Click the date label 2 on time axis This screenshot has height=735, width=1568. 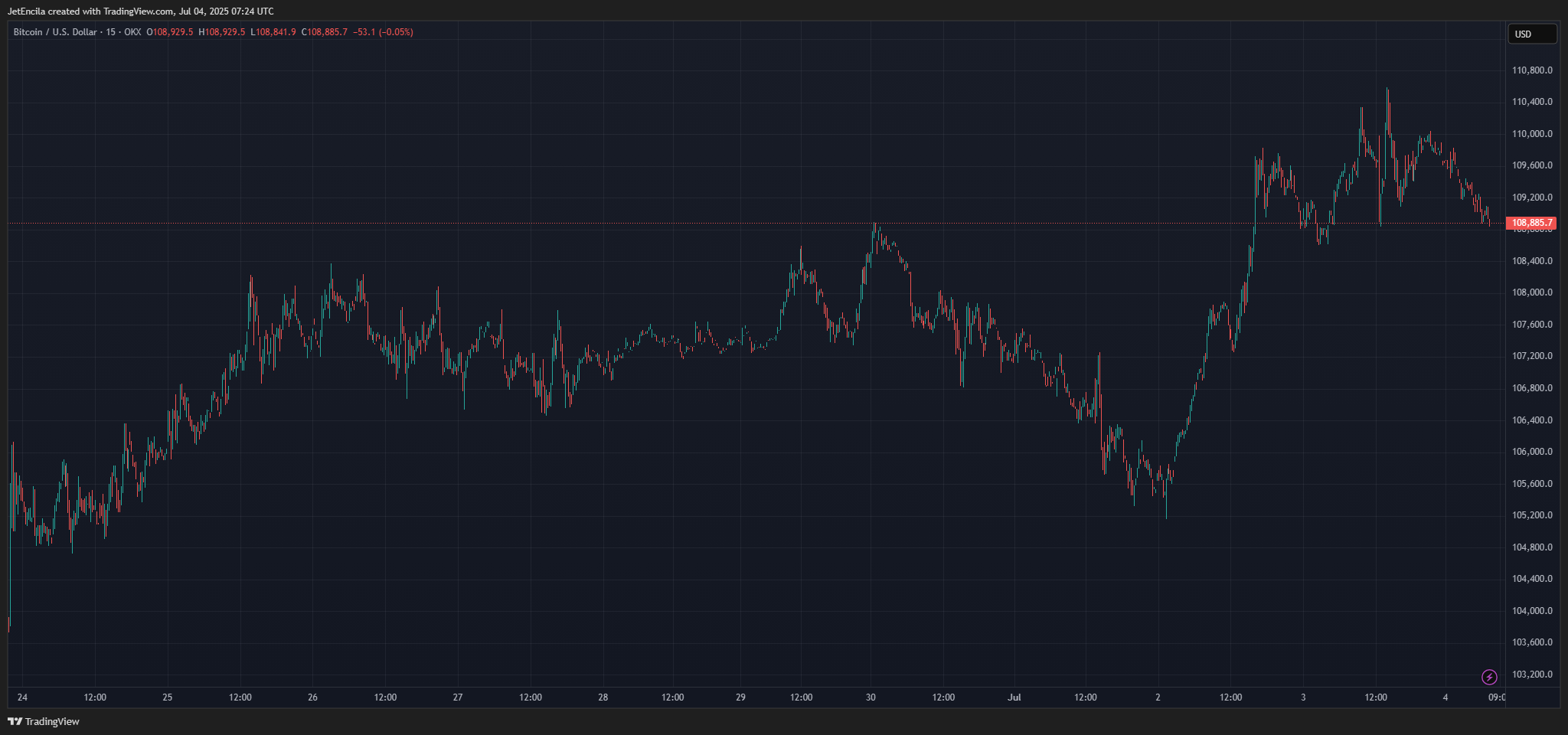pyautogui.click(x=1158, y=697)
